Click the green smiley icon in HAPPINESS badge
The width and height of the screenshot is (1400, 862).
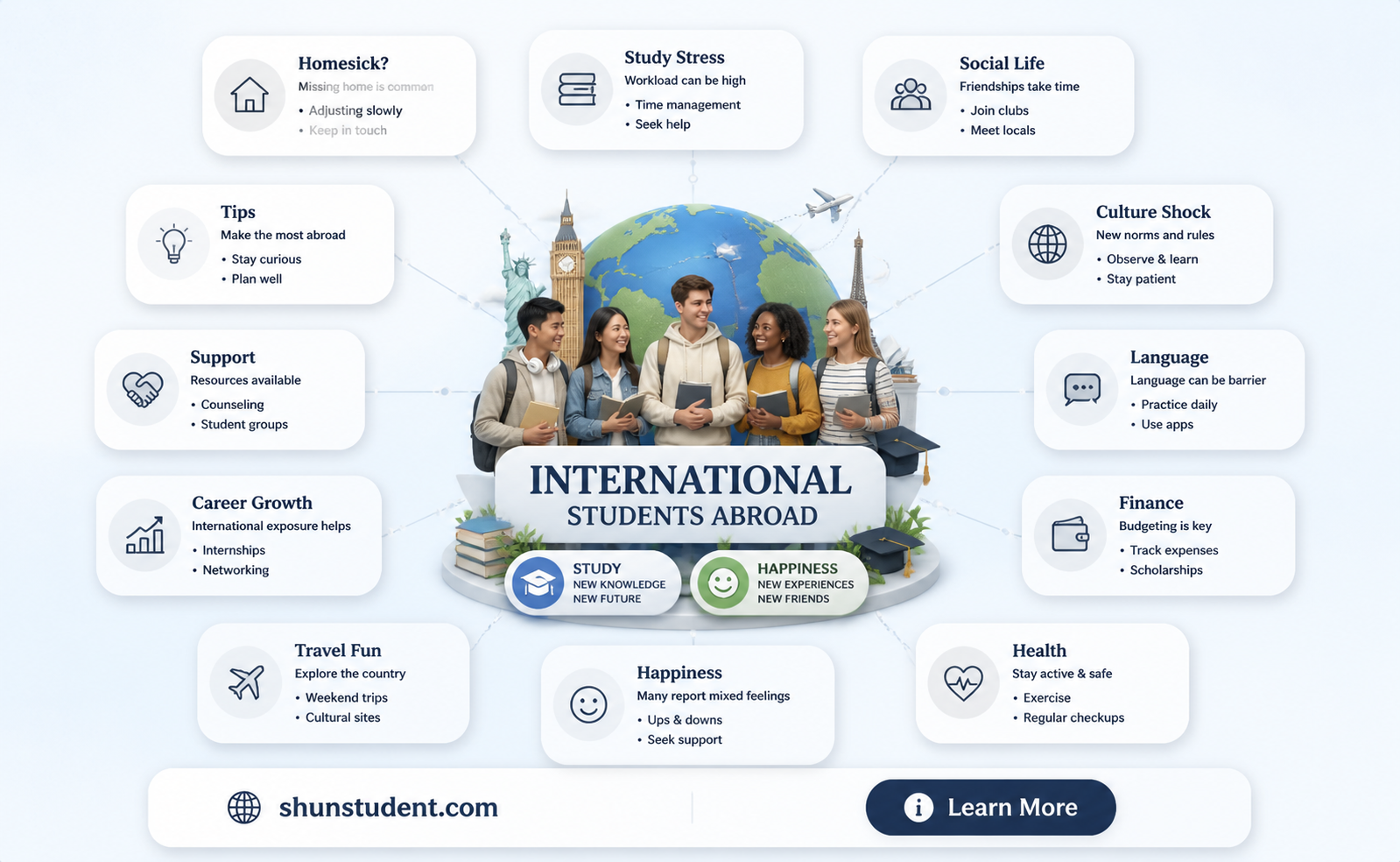click(x=722, y=583)
